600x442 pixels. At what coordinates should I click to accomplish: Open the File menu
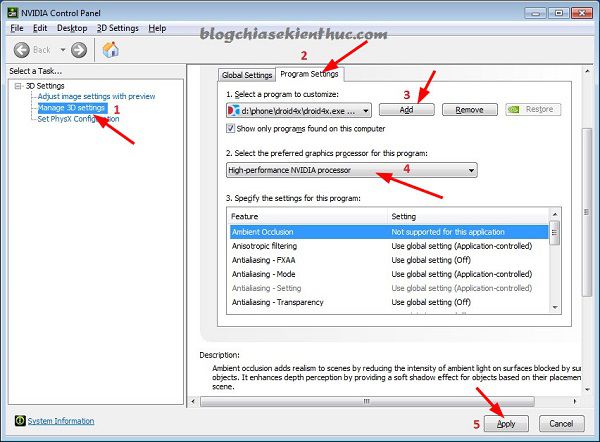point(16,28)
